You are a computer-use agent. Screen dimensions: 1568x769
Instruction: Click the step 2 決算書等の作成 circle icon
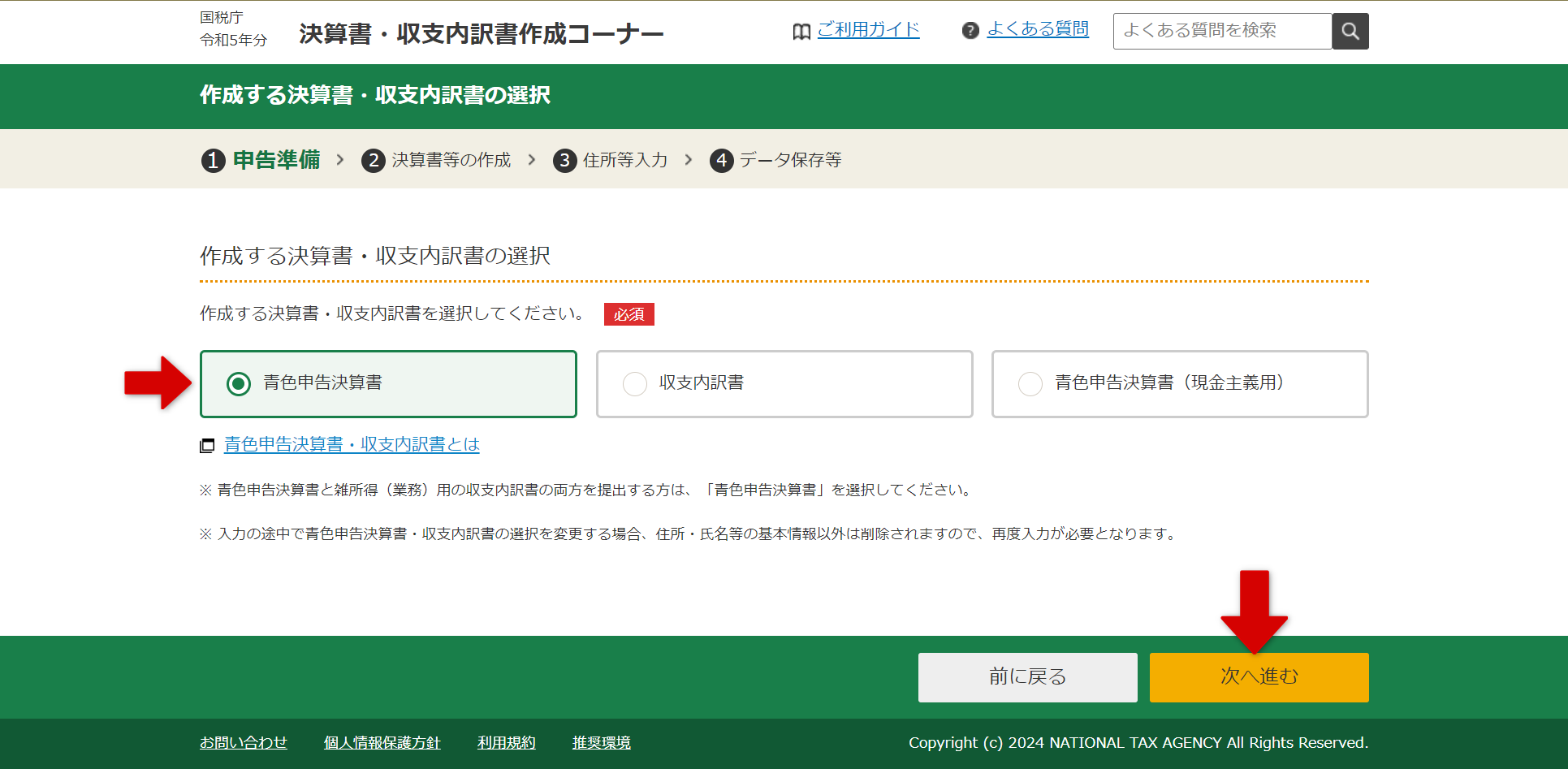(x=373, y=160)
